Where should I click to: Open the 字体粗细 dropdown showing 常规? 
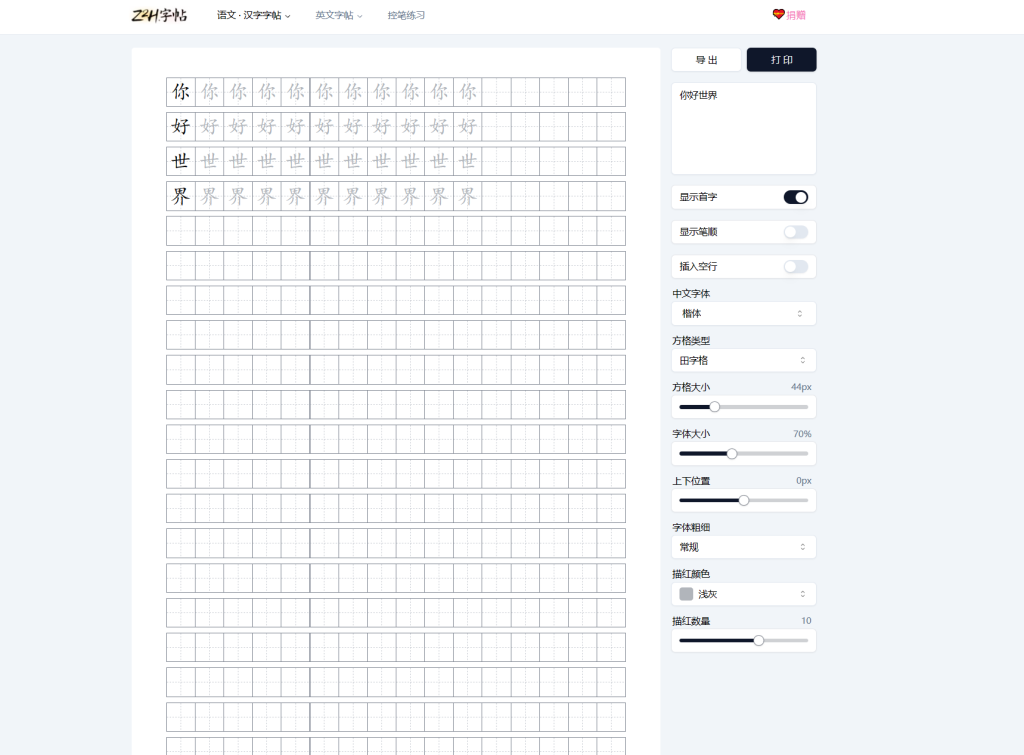[x=743, y=547]
